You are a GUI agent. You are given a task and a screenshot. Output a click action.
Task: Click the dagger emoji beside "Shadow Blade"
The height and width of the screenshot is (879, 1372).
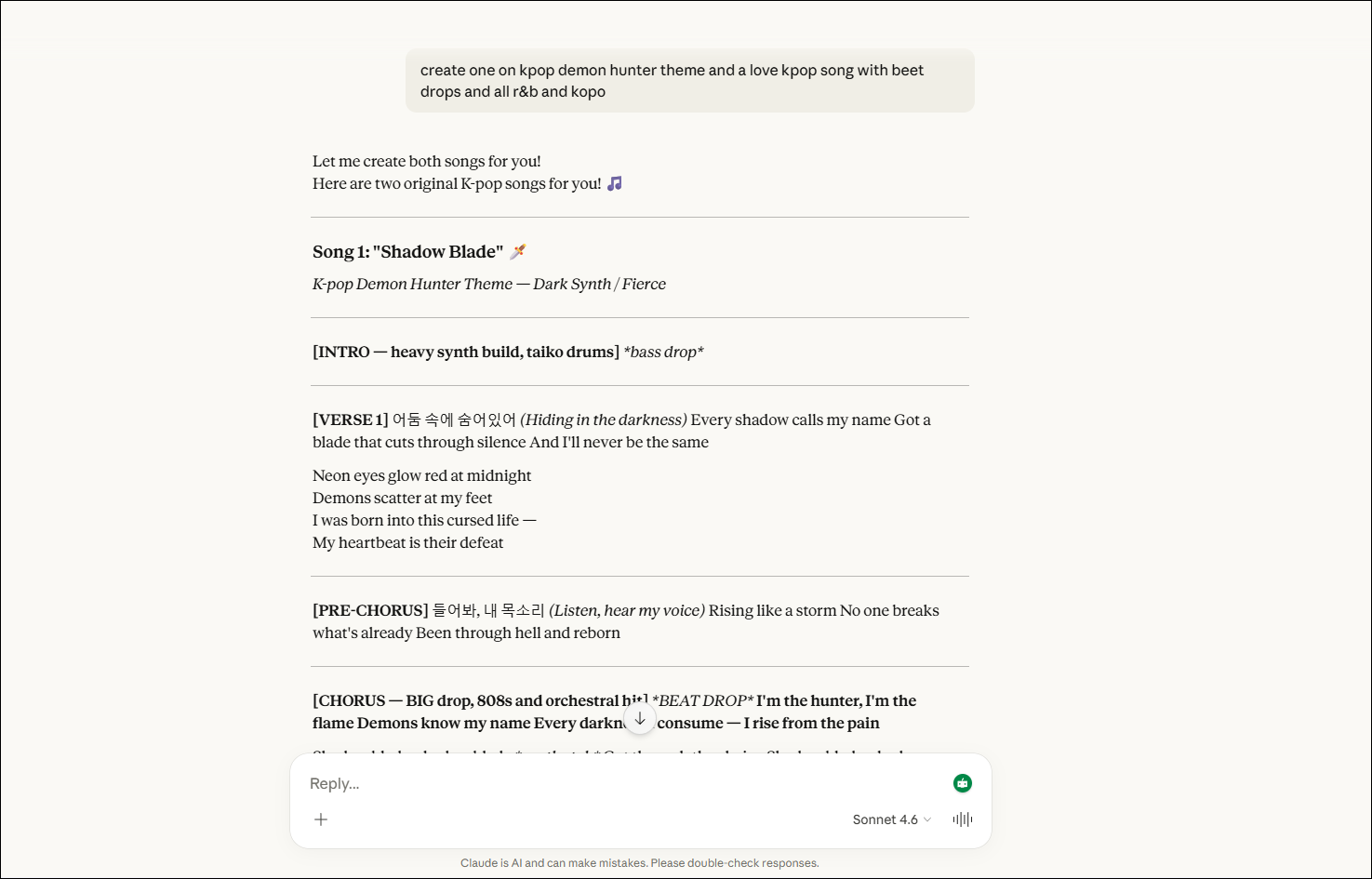point(518,251)
